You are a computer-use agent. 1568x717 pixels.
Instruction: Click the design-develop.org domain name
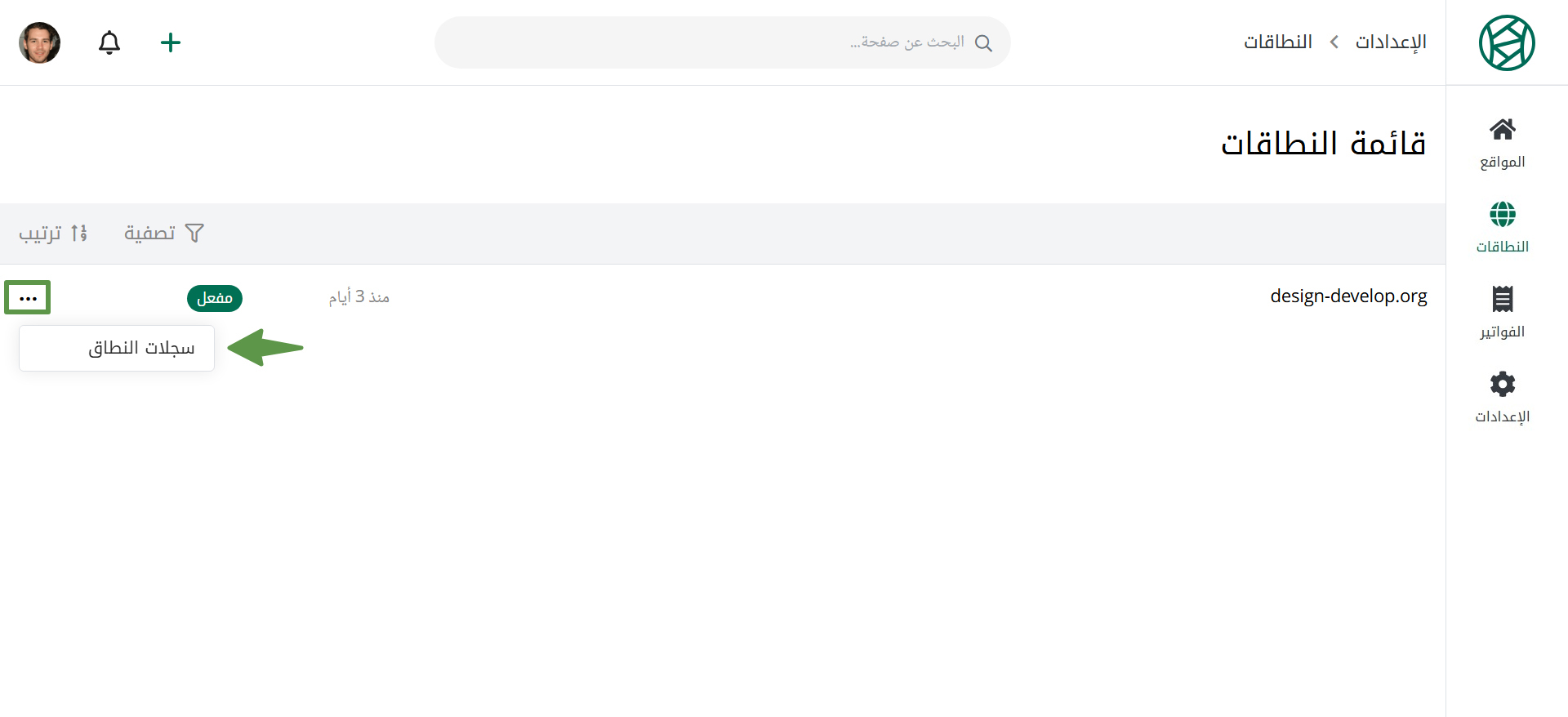pyautogui.click(x=1348, y=296)
